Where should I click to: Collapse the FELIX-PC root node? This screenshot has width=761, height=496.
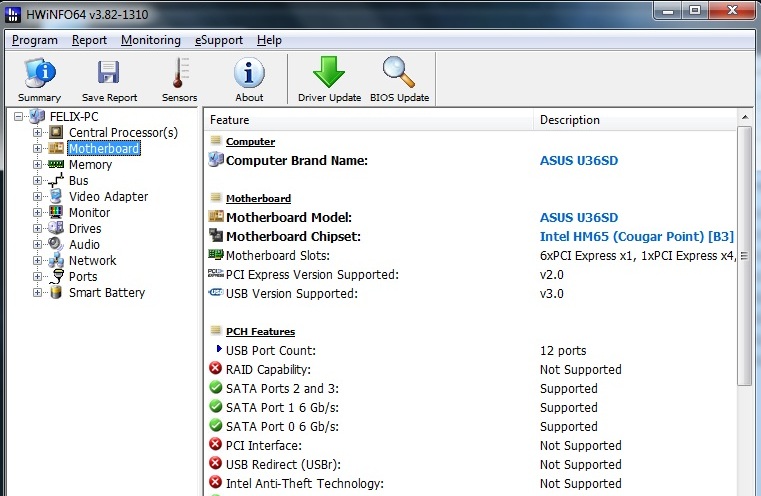pos(18,116)
